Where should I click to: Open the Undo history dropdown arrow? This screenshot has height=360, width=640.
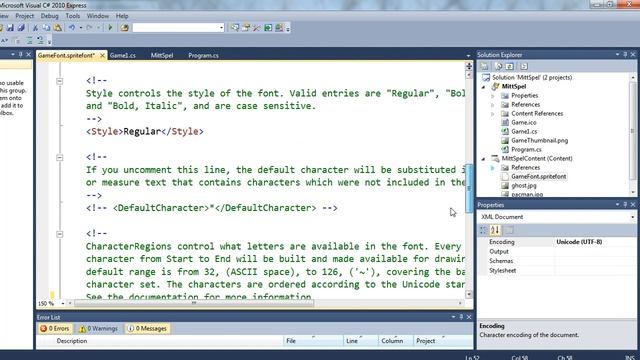[x=80, y=28]
